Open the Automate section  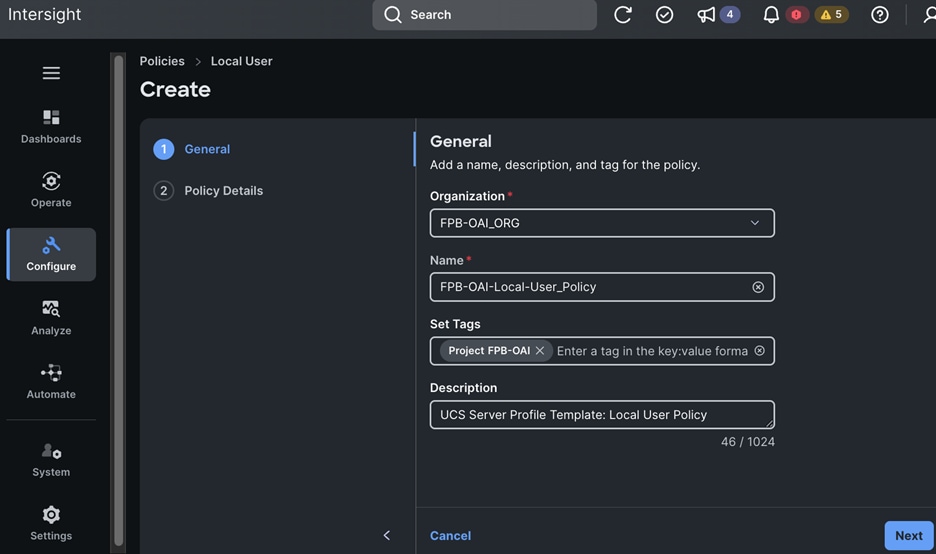click(51, 382)
